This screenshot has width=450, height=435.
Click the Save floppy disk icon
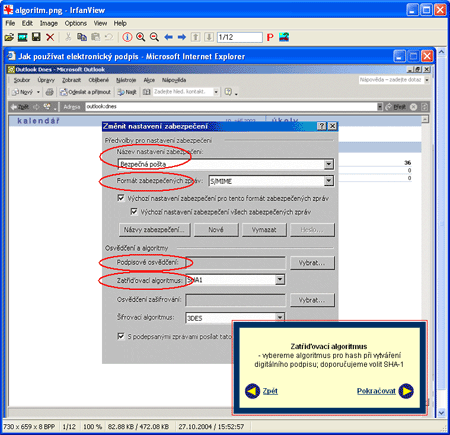36,37
